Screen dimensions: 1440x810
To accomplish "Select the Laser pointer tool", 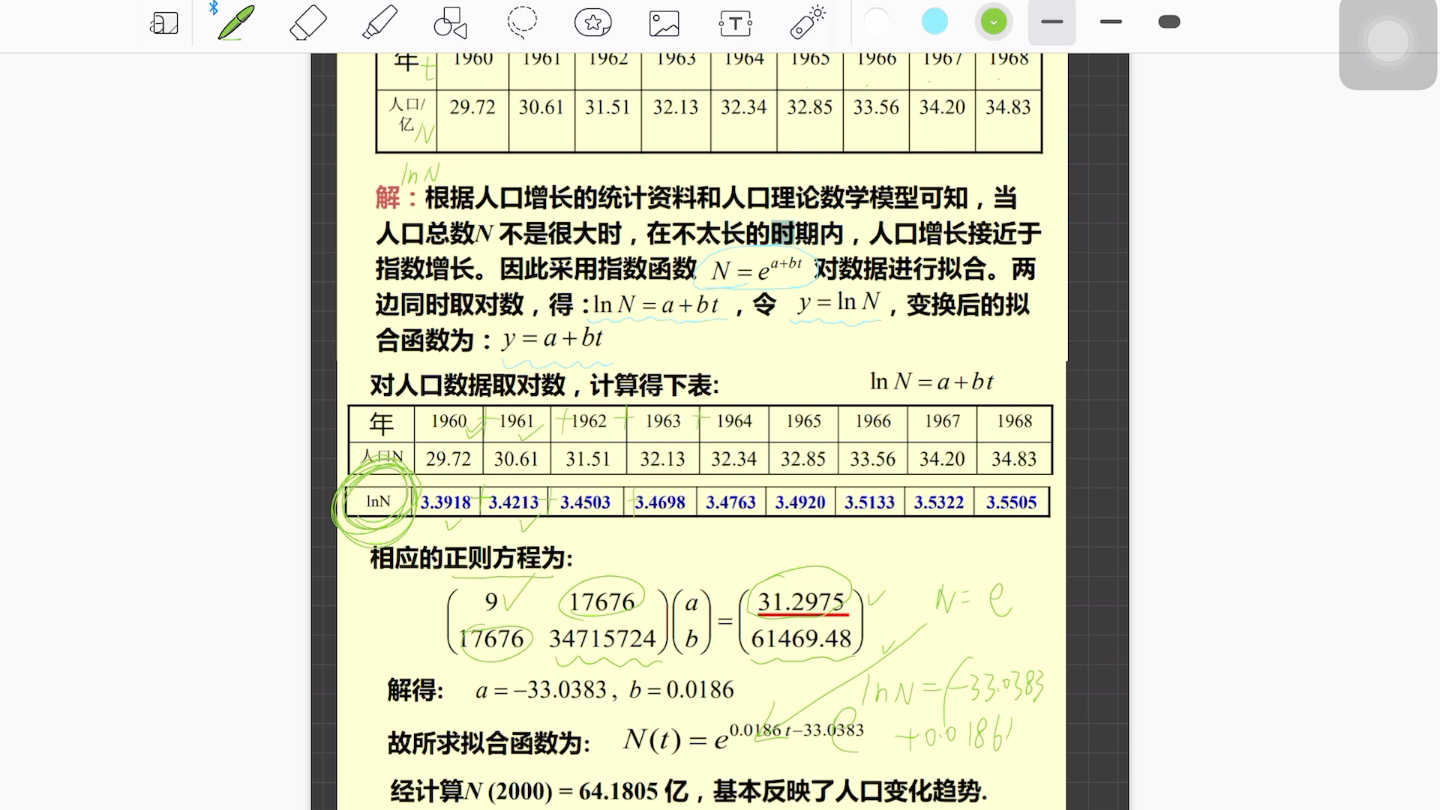I will click(x=808, y=22).
